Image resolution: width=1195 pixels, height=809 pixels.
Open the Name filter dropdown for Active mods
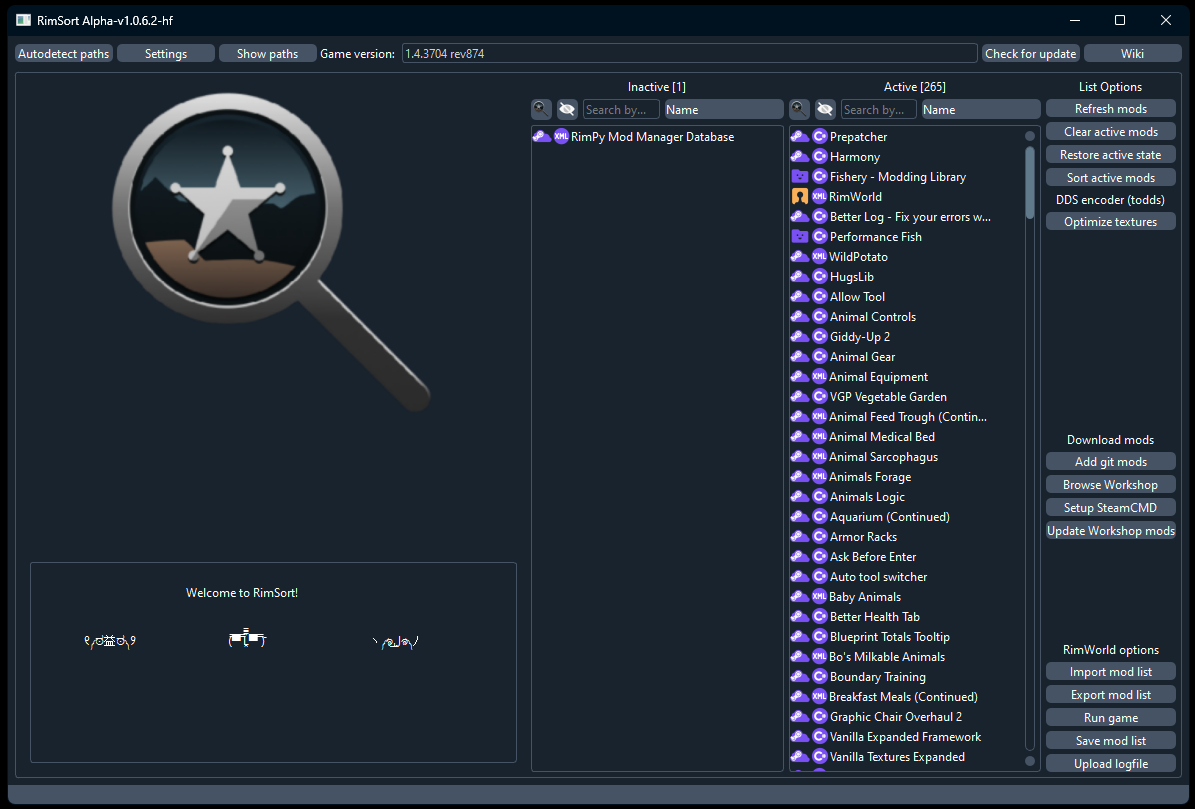(981, 110)
